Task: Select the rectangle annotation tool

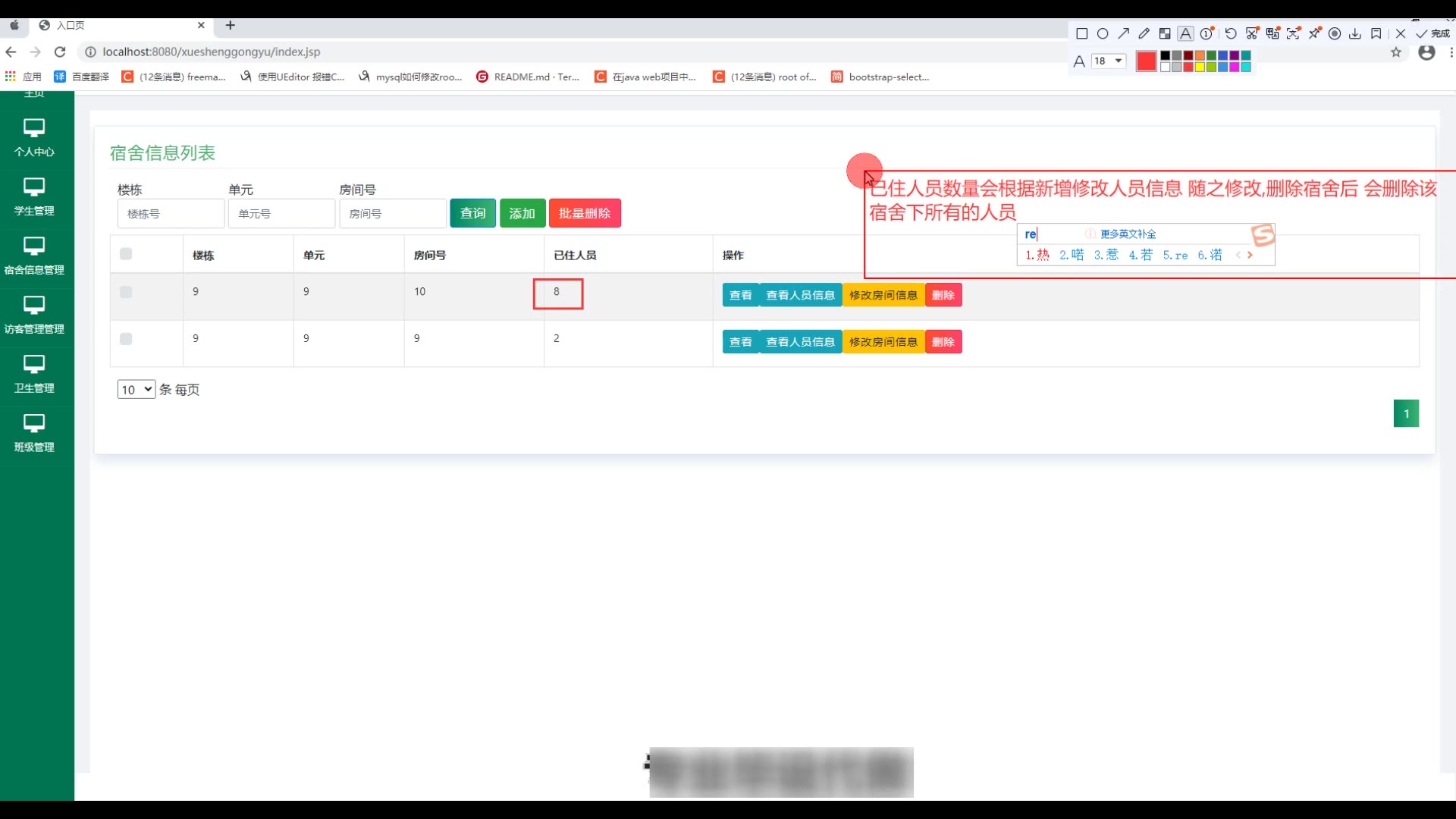Action: click(x=1082, y=33)
